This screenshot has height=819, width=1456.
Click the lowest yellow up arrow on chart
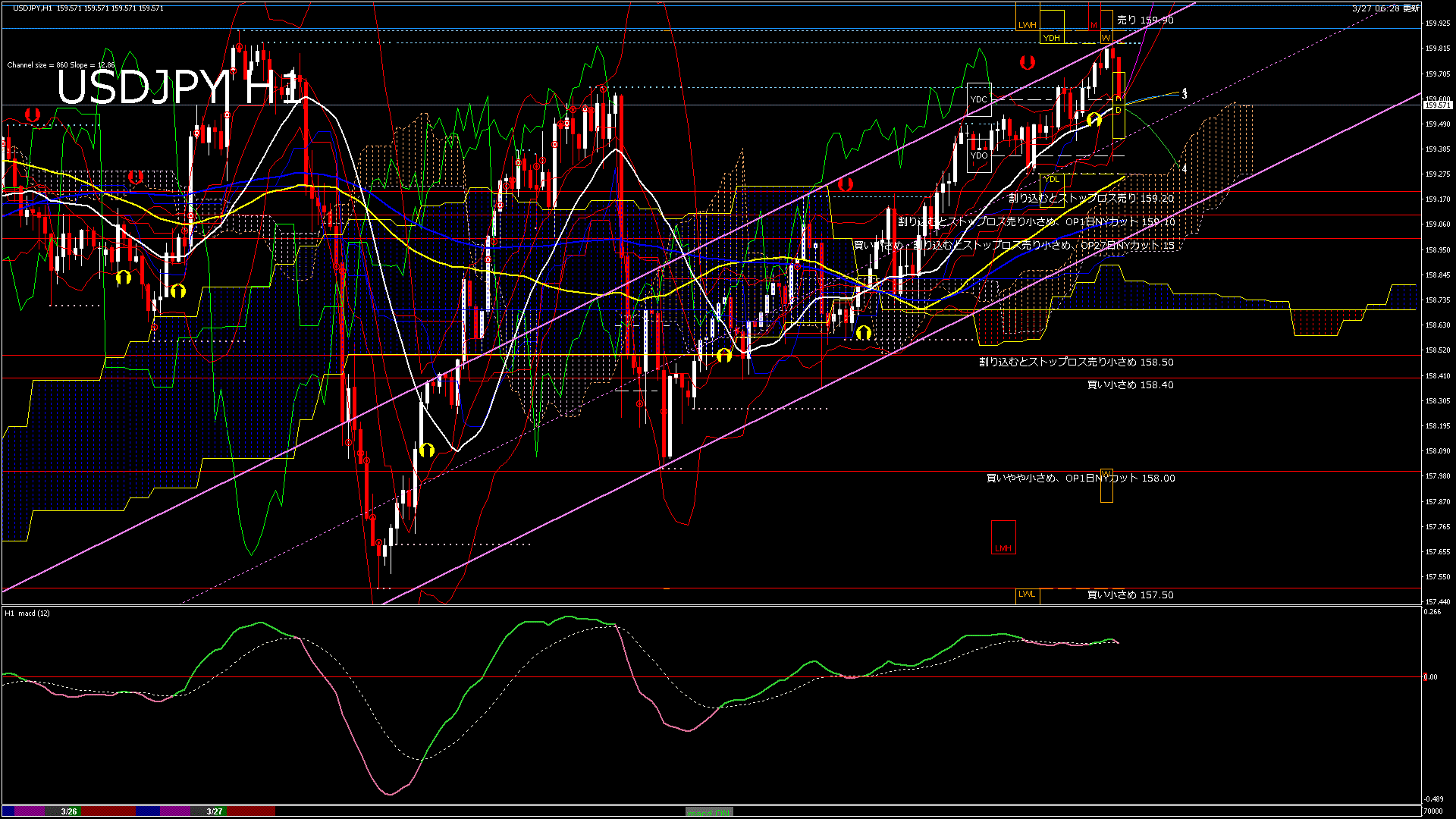coord(427,450)
